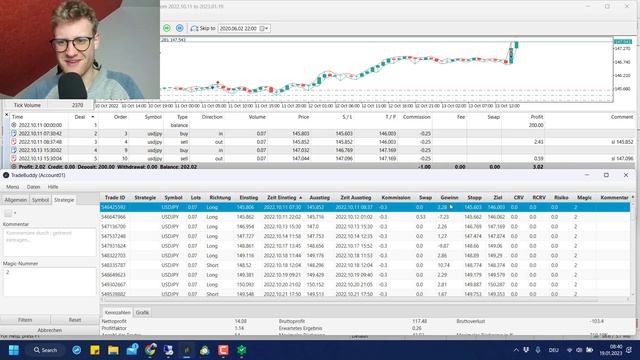Switch to the Kennzahlen tab

pos(117,312)
